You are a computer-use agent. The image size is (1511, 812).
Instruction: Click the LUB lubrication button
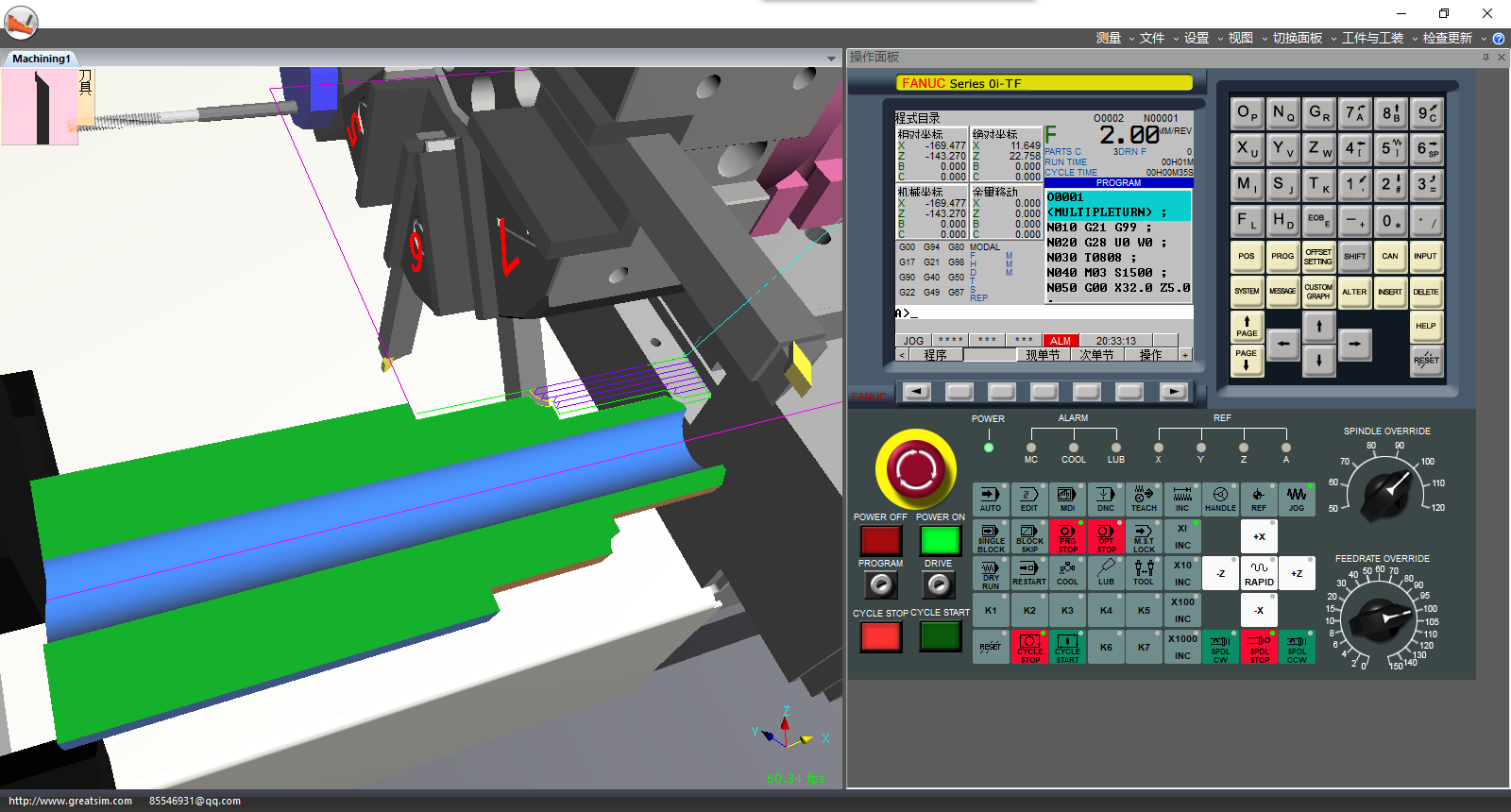(x=1106, y=572)
